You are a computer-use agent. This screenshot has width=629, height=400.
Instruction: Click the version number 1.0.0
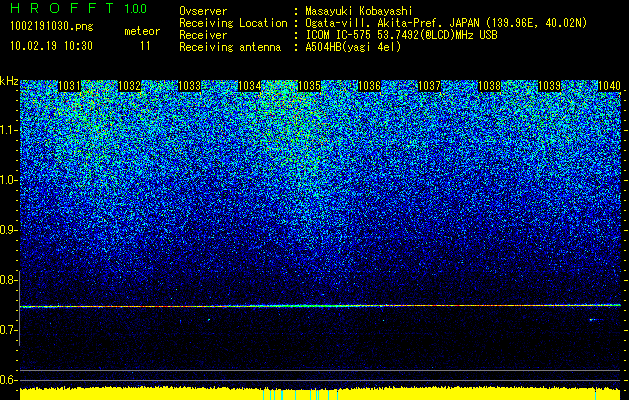pos(135,8)
